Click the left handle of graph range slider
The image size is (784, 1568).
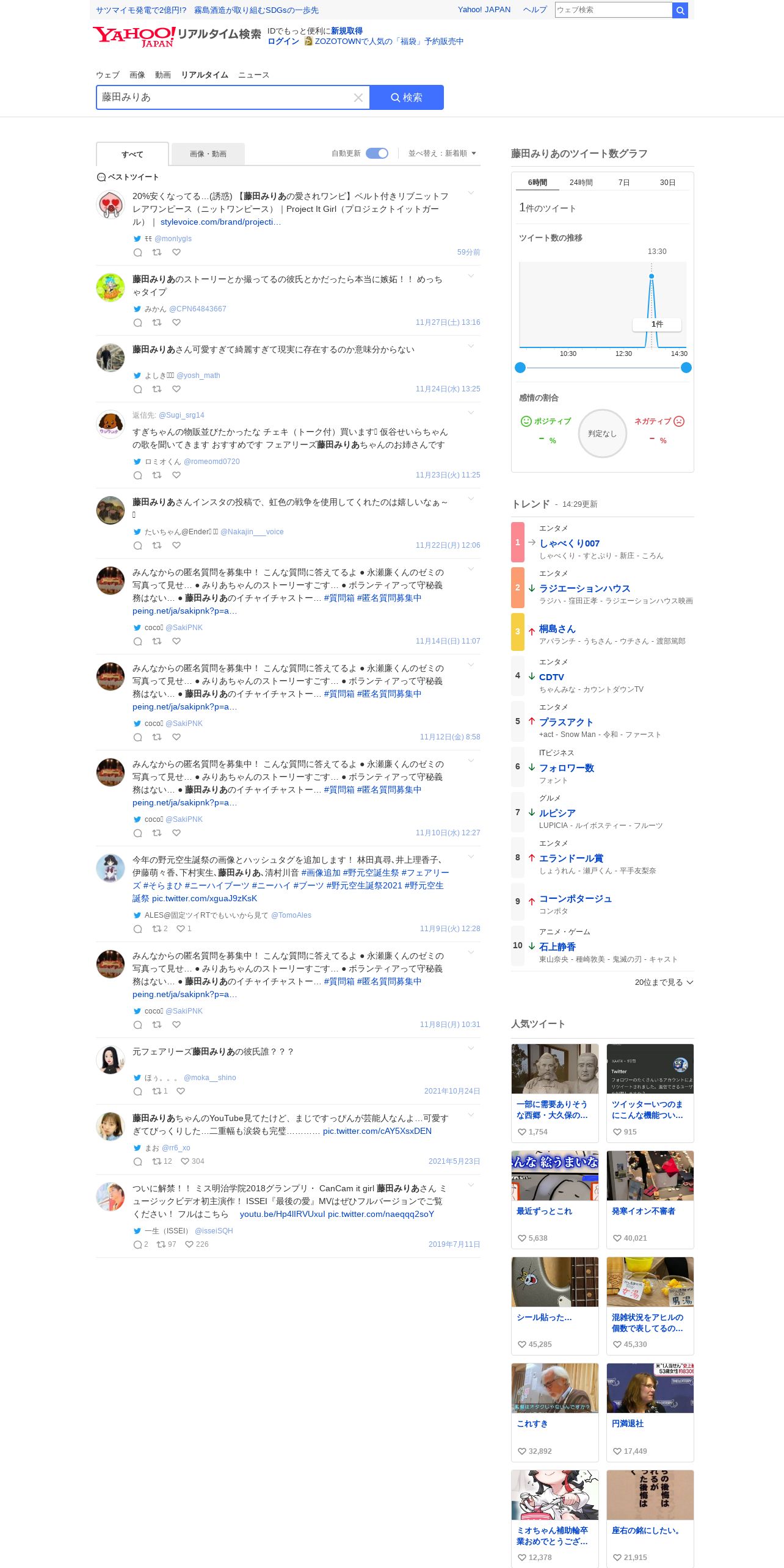(520, 368)
